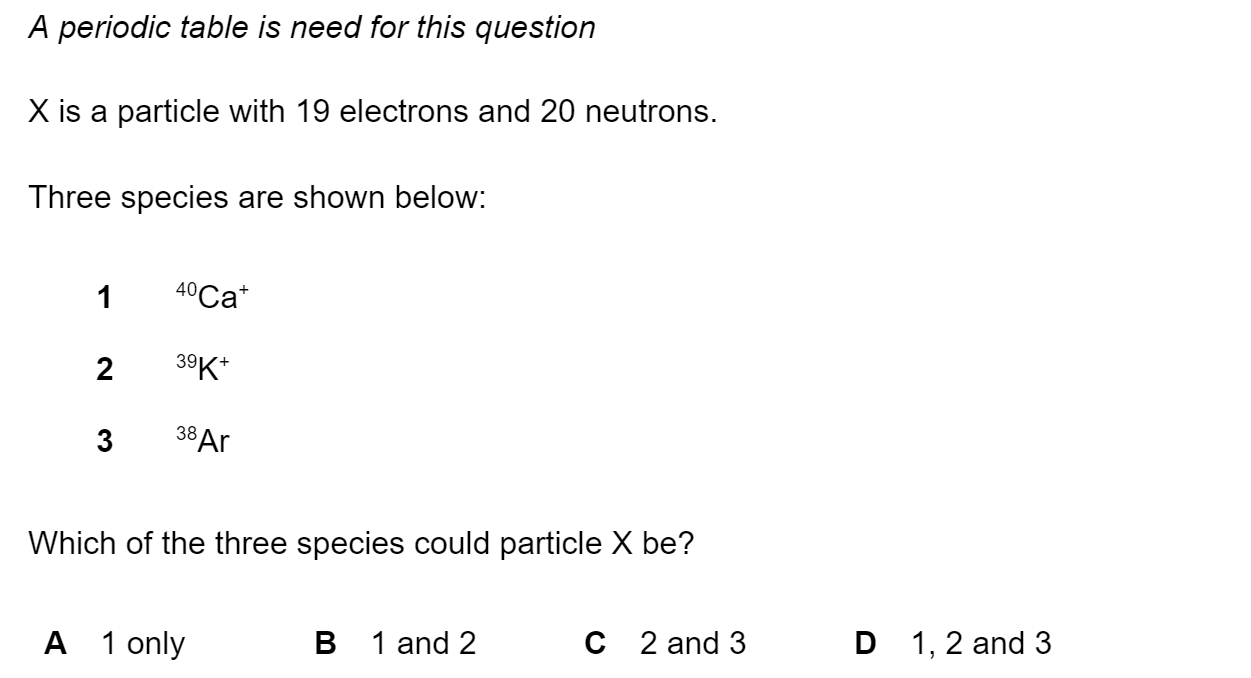Select answer option A
The height and width of the screenshot is (678, 1251).
click(x=56, y=643)
